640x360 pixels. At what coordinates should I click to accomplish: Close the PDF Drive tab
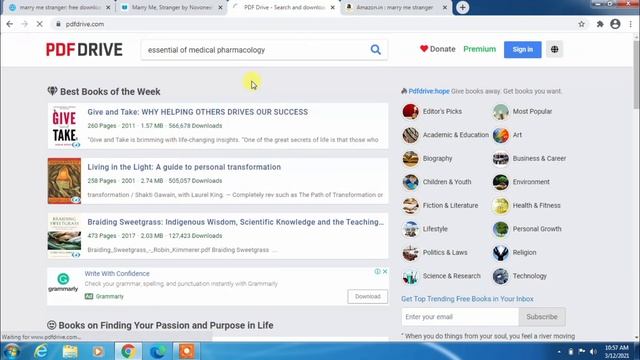click(333, 7)
